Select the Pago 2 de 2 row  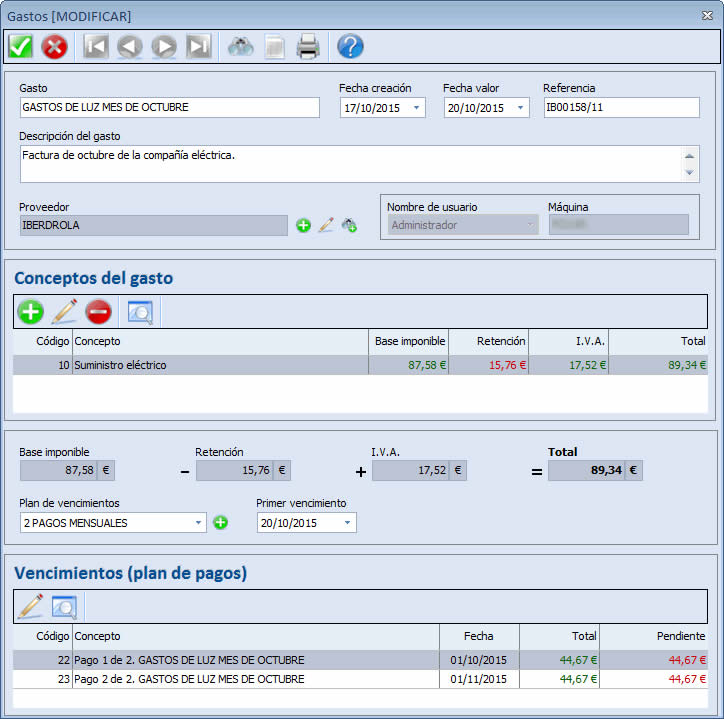click(360, 679)
